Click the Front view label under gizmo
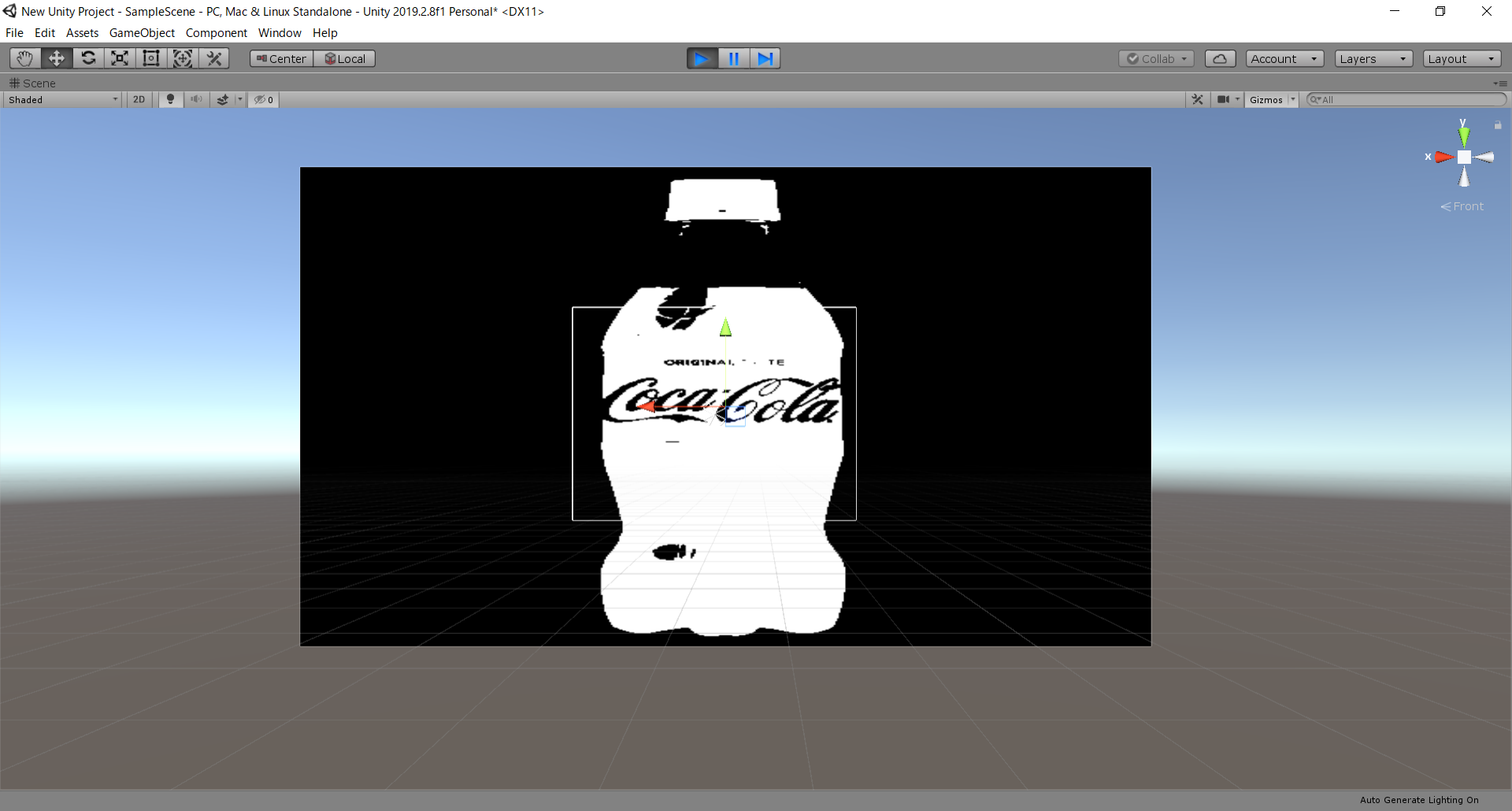 point(1462,206)
